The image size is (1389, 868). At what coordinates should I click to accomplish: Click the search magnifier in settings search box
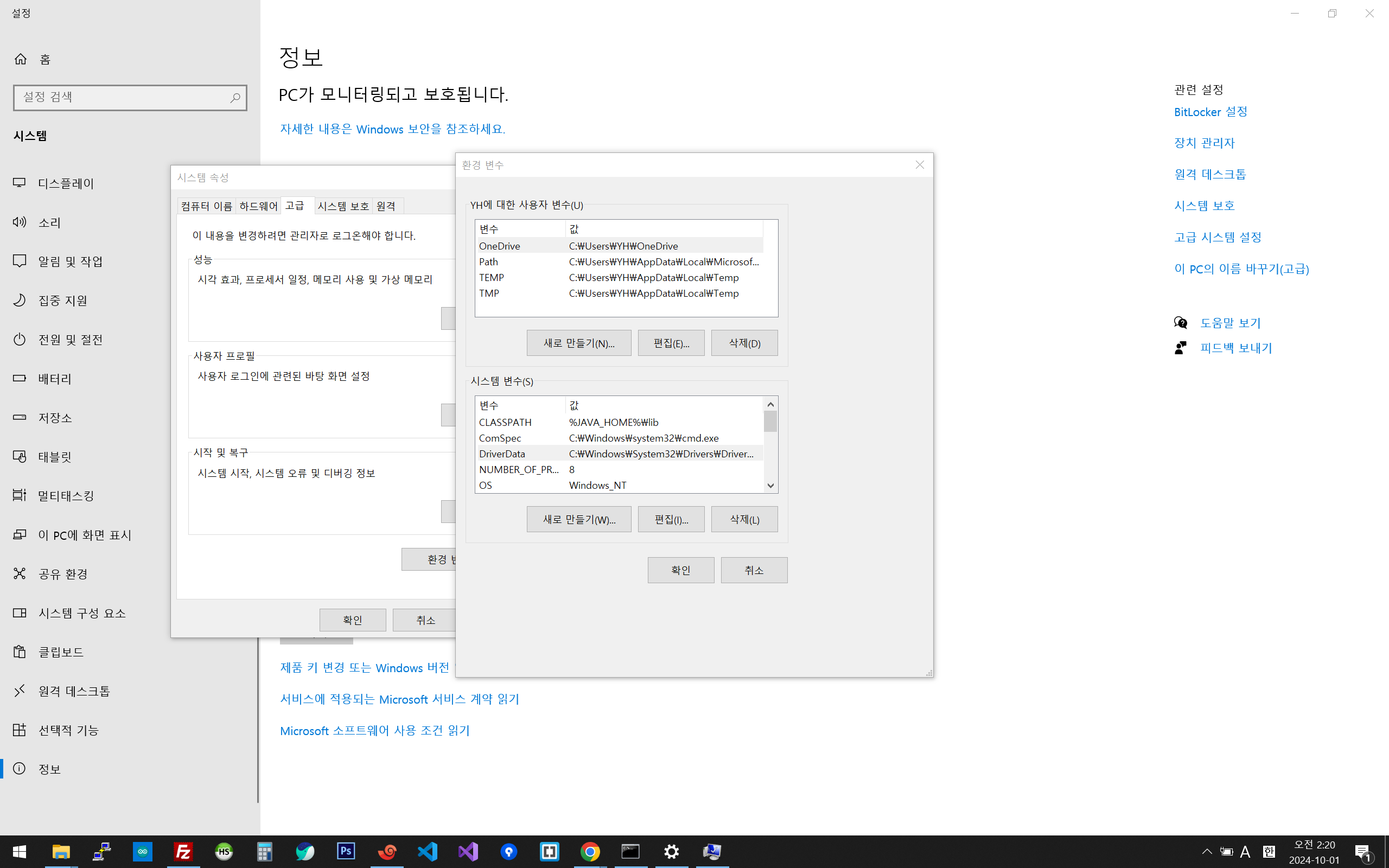(235, 98)
